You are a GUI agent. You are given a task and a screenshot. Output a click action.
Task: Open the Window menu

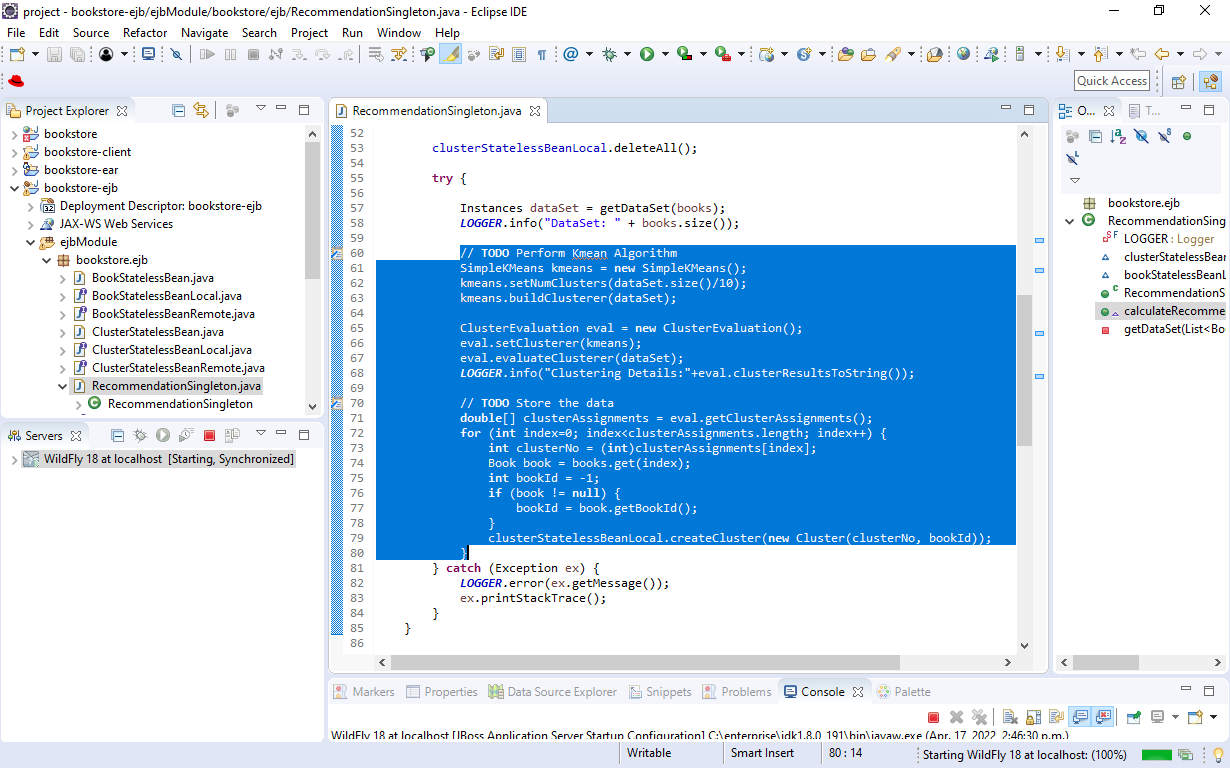(x=399, y=32)
